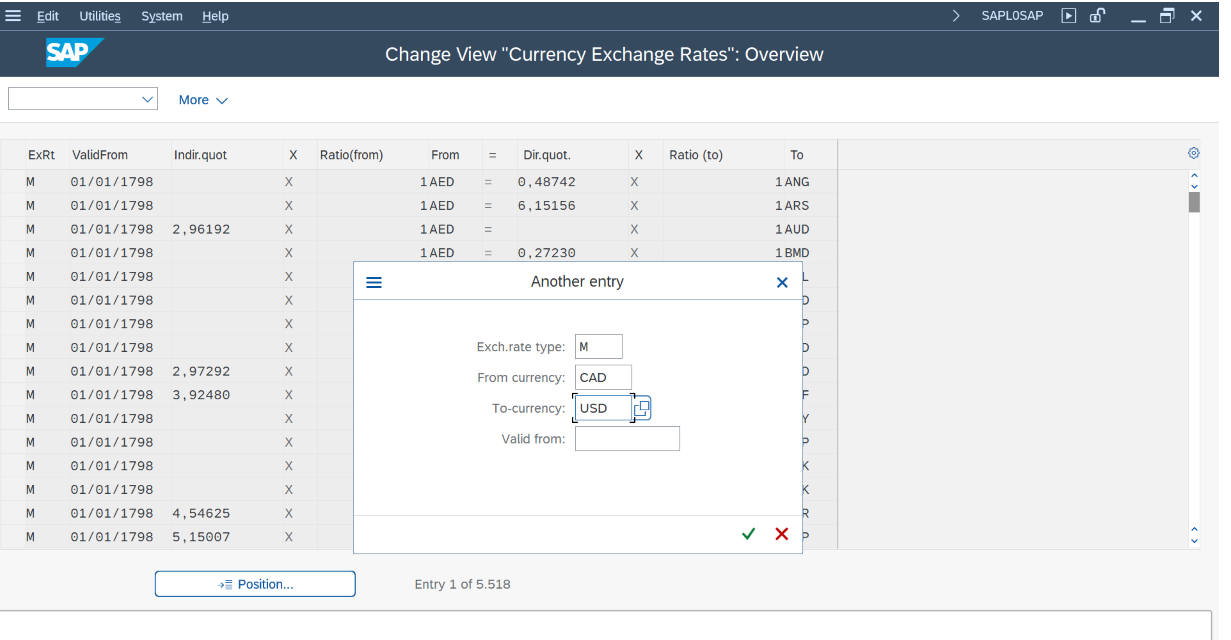Close the Another entry dialog
Image resolution: width=1231 pixels, height=640 pixels.
click(782, 283)
